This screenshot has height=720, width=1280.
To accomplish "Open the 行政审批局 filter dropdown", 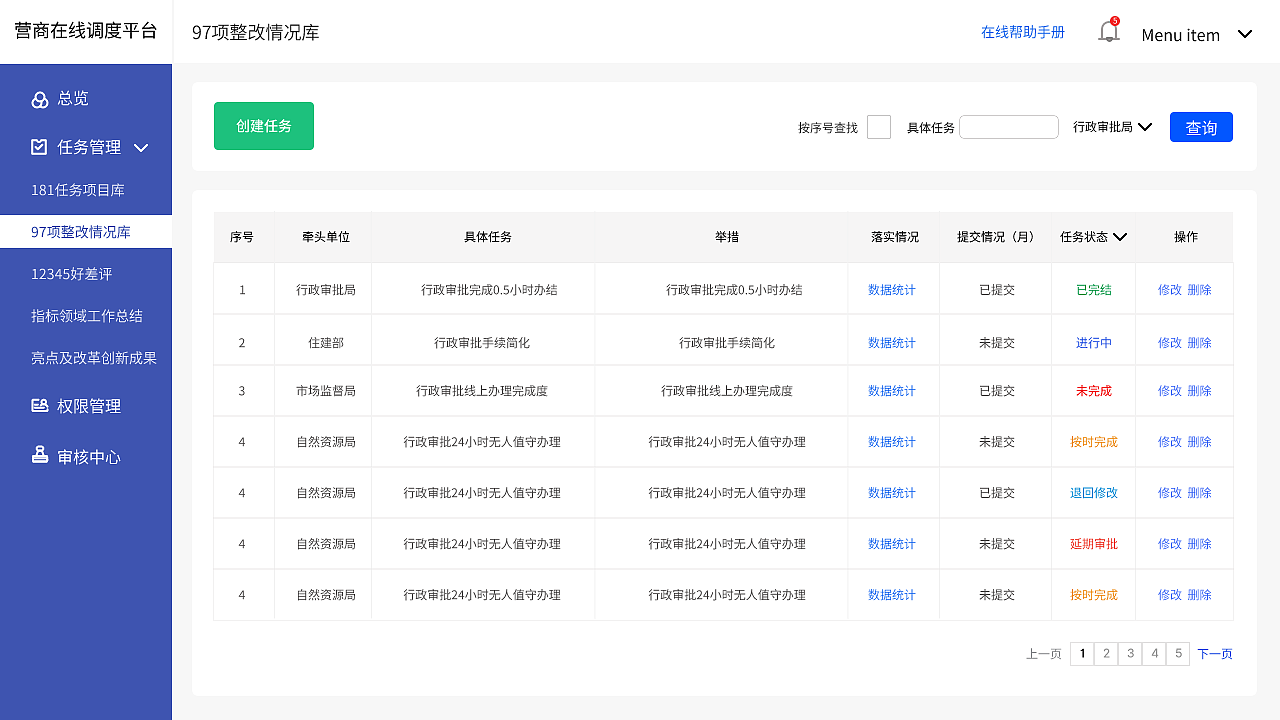I will pos(1113,127).
